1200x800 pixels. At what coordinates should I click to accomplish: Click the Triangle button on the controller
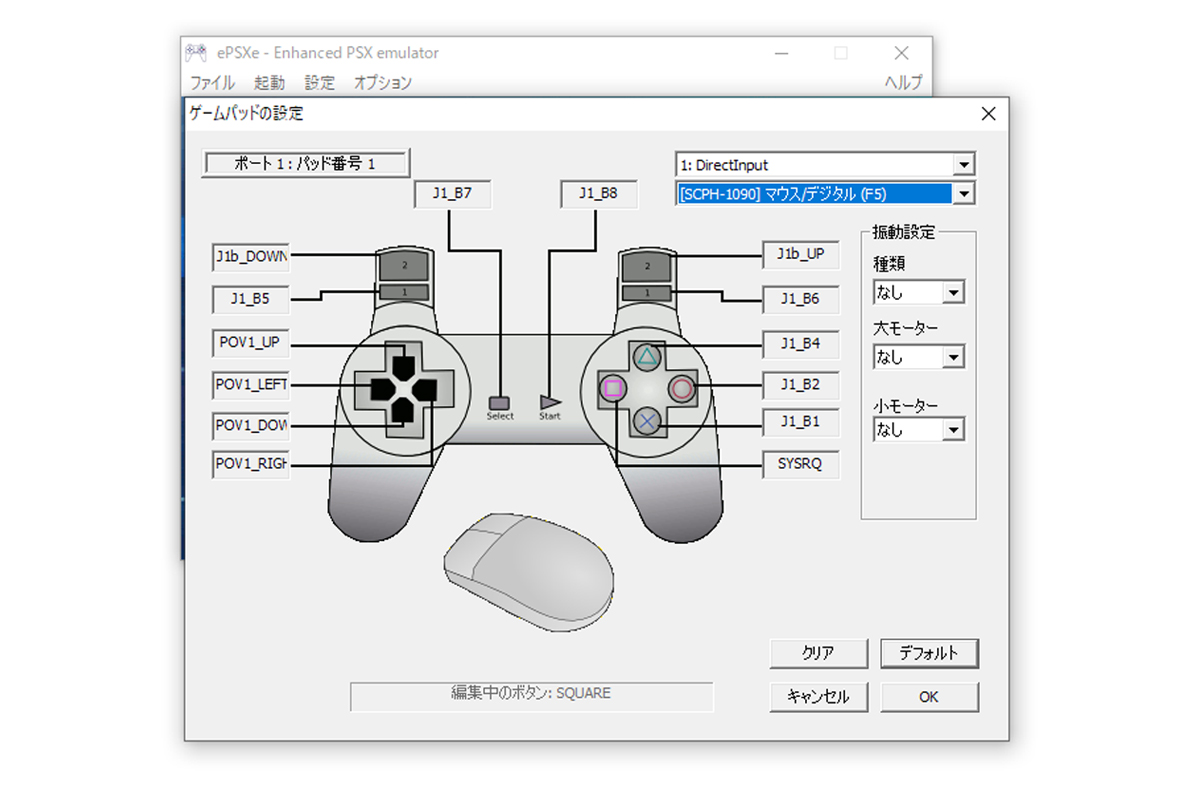[647, 356]
